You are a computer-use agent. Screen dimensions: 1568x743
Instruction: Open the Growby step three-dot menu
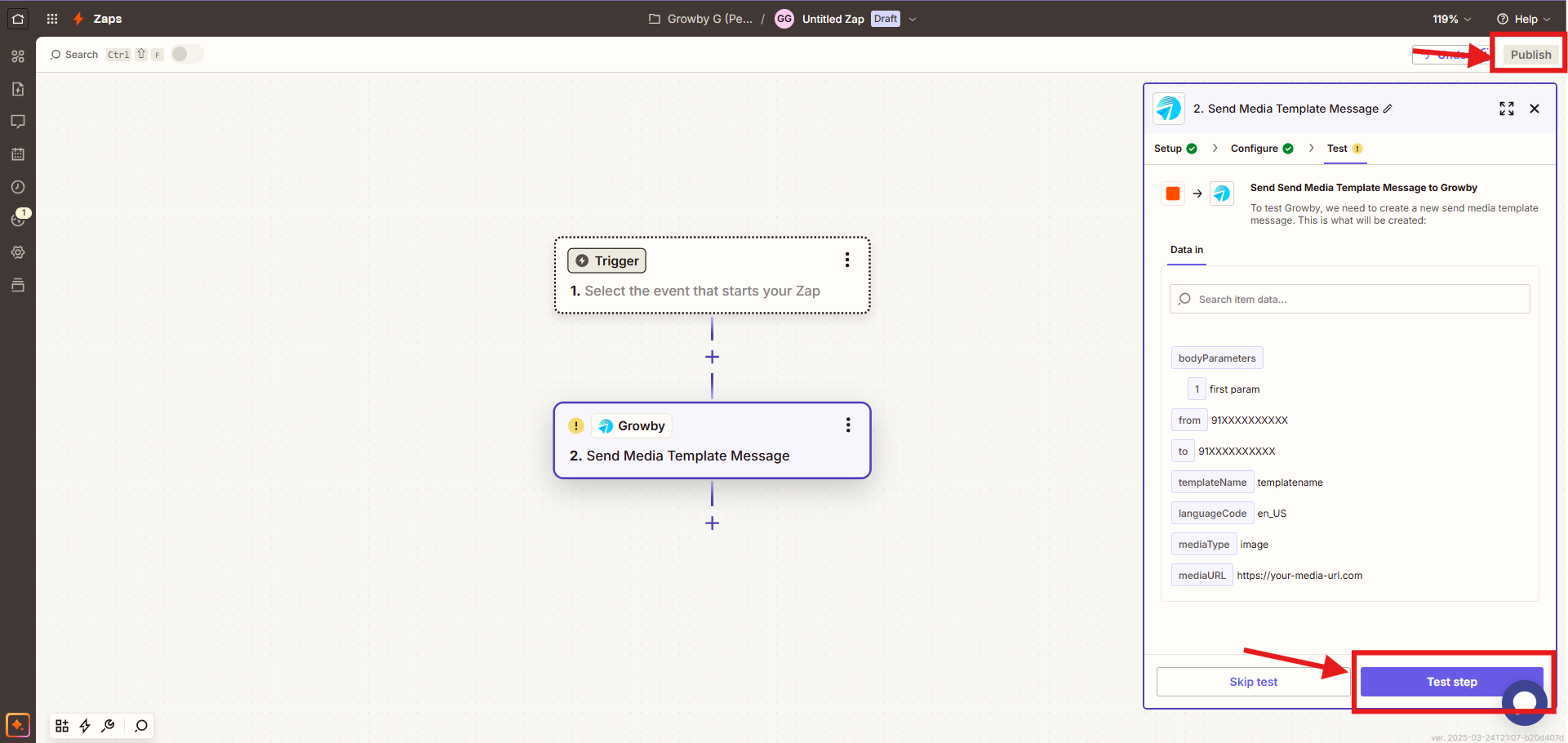click(x=848, y=425)
